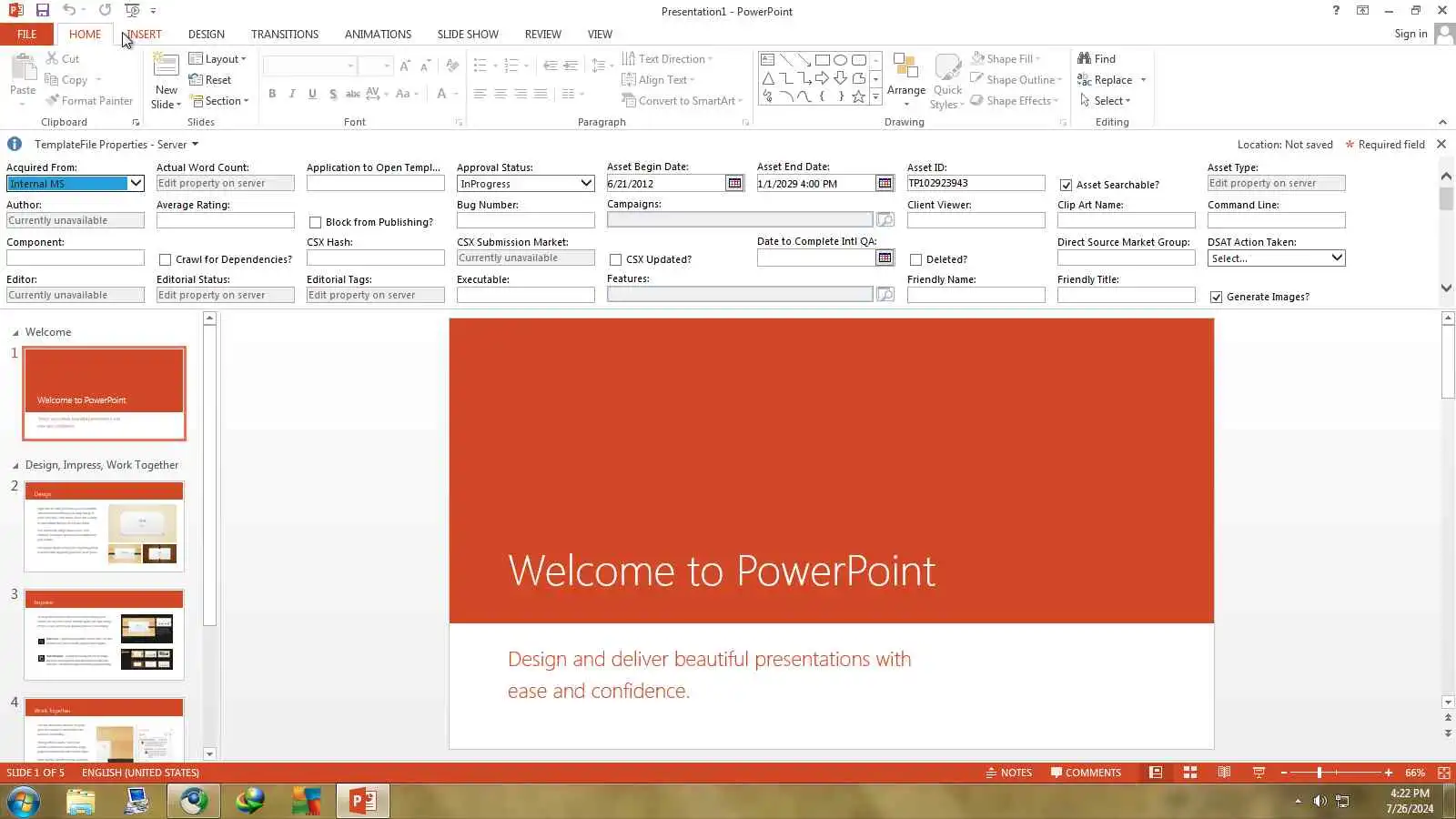1456x819 pixels.
Task: Open Quick Styles gallery
Action: [x=947, y=80]
